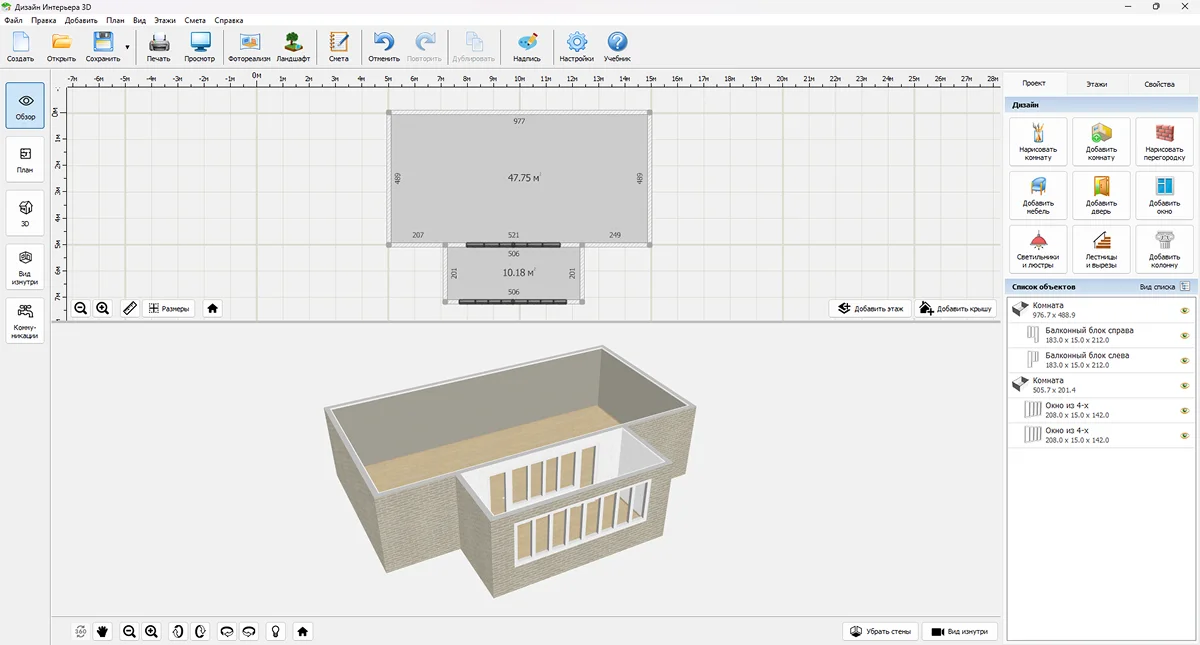Choose Добавить дверь door tool

pyautogui.click(x=1101, y=195)
